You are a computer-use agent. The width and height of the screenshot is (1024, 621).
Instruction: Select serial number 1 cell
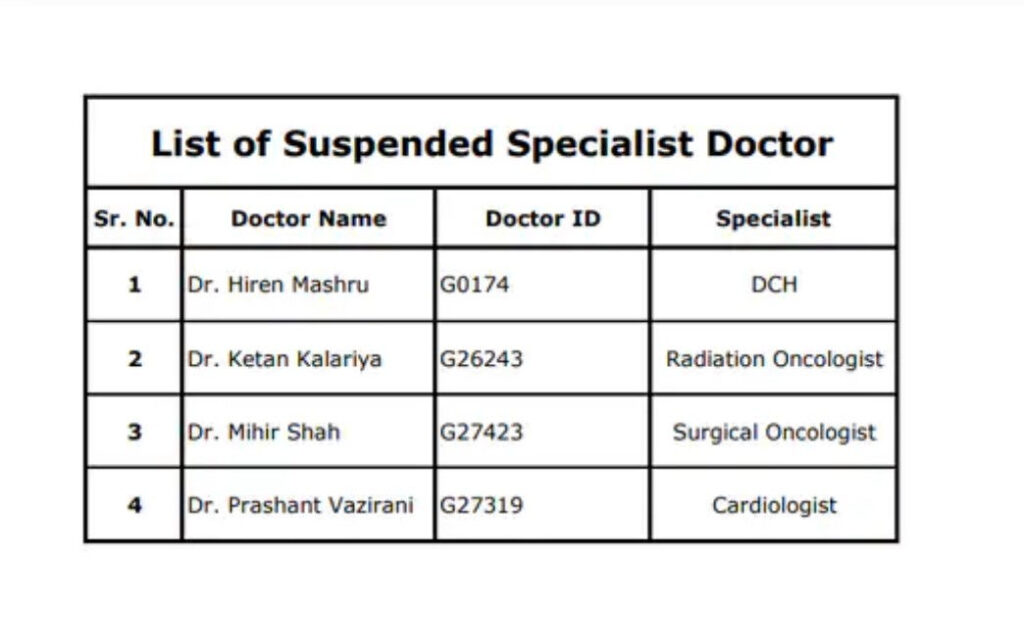(135, 285)
